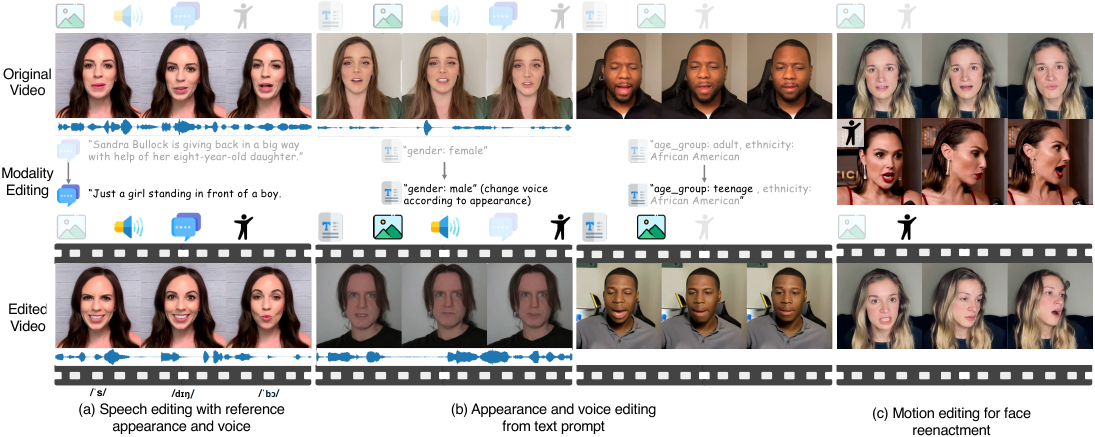Select the first edited frame of the long-haired man
The height and width of the screenshot is (437, 1095).
[358, 305]
